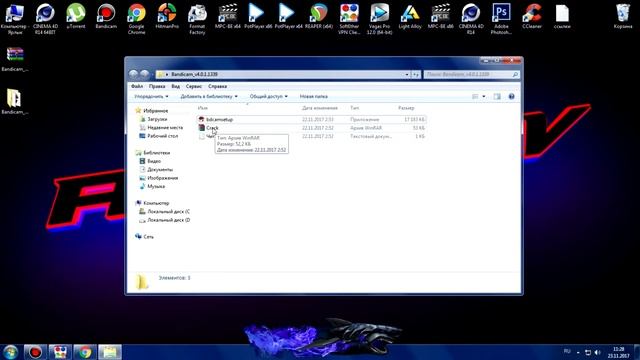Select the Корзина recycle bin icon

pos(623,16)
